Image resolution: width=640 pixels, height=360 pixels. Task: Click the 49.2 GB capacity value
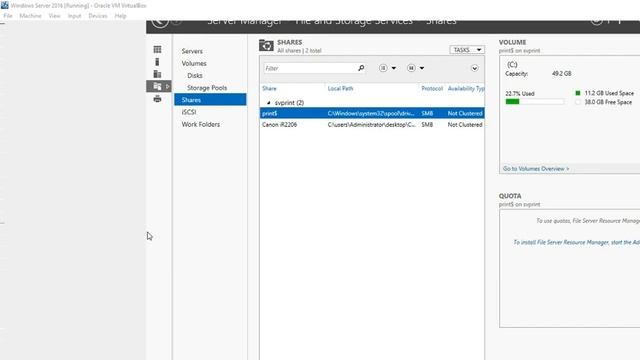click(x=562, y=73)
